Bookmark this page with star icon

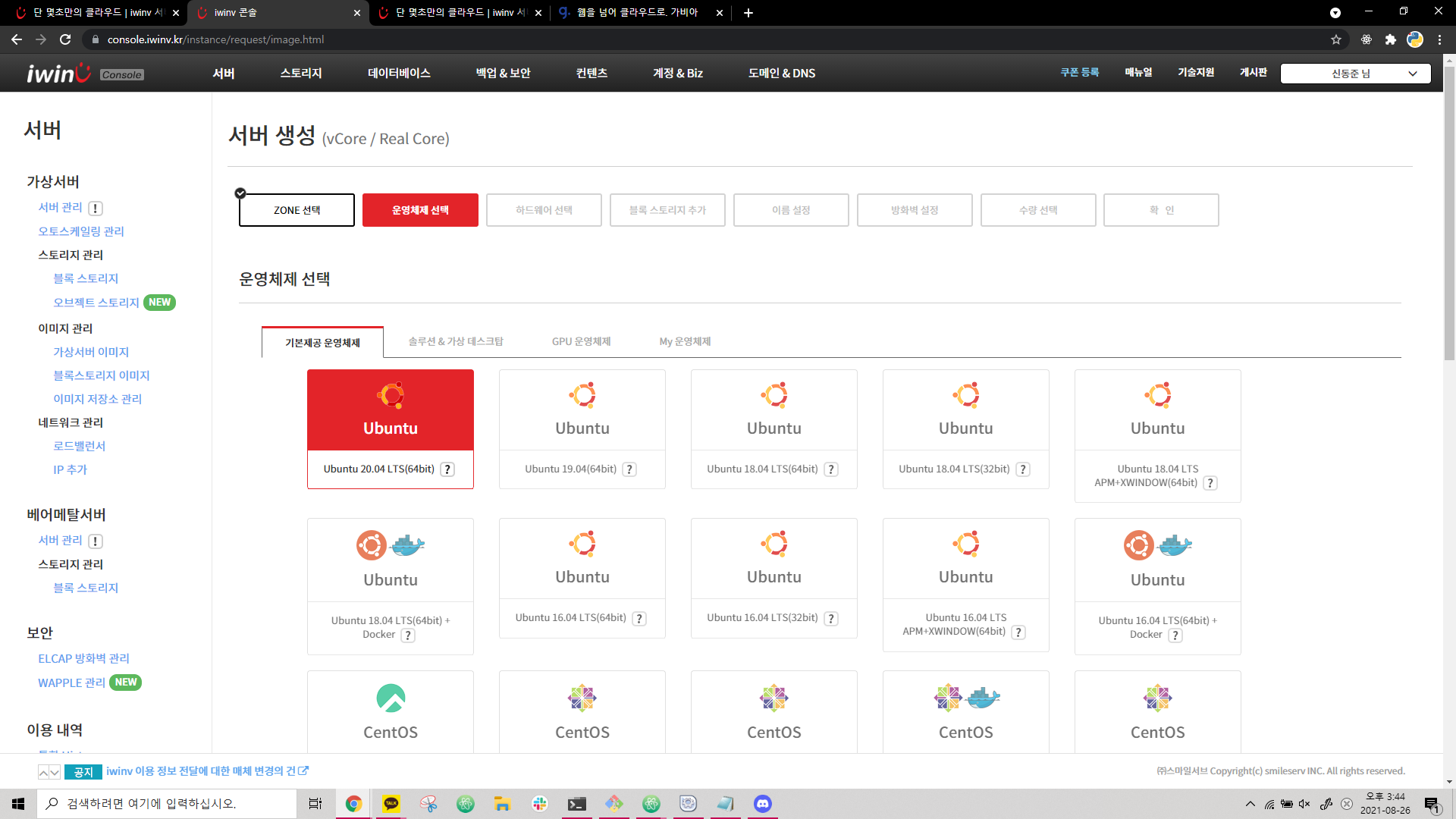(1336, 39)
